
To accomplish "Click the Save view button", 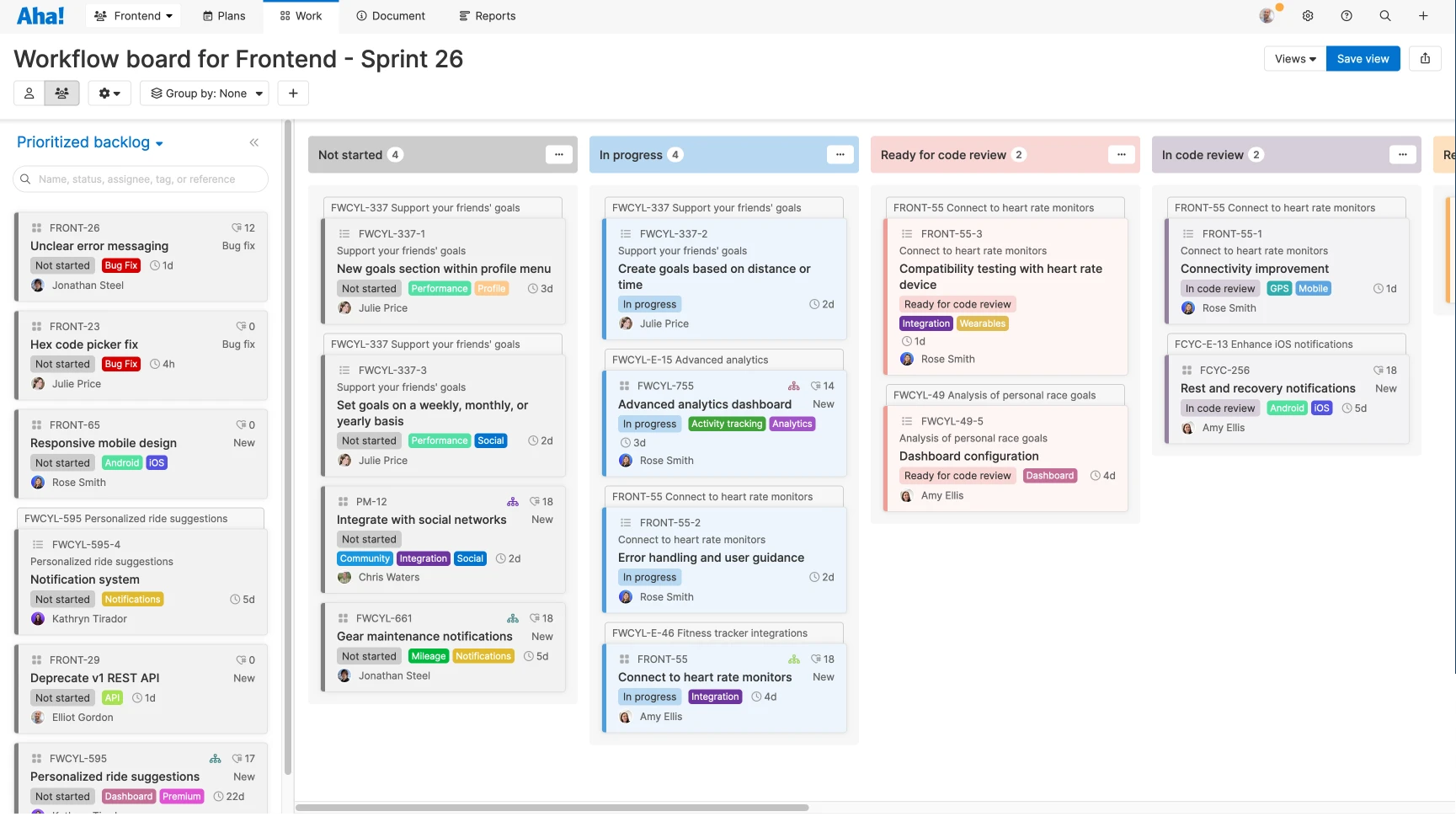I will pyautogui.click(x=1362, y=58).
